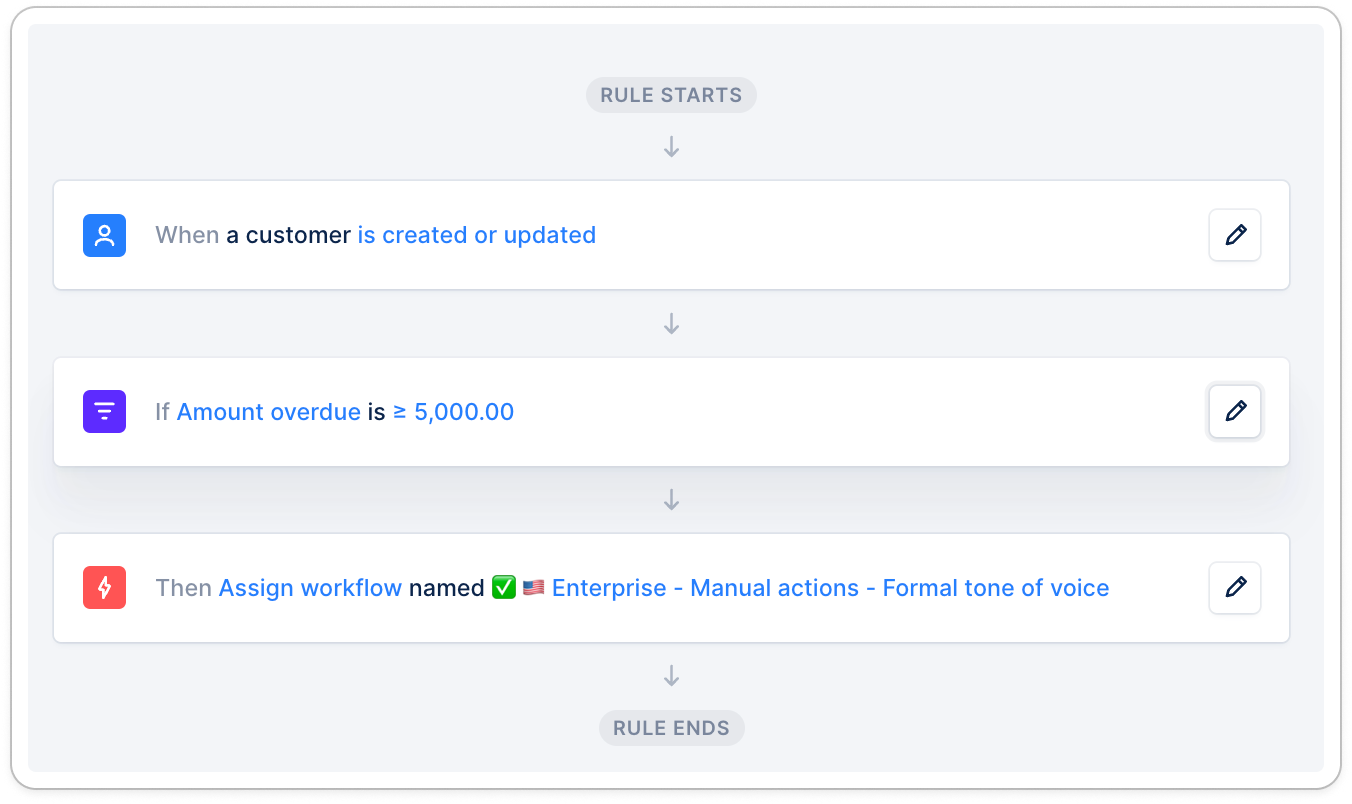Screen dimensions: 1352x804
Task: Click 'a customer' text in trigger
Action: pyautogui.click(x=288, y=235)
